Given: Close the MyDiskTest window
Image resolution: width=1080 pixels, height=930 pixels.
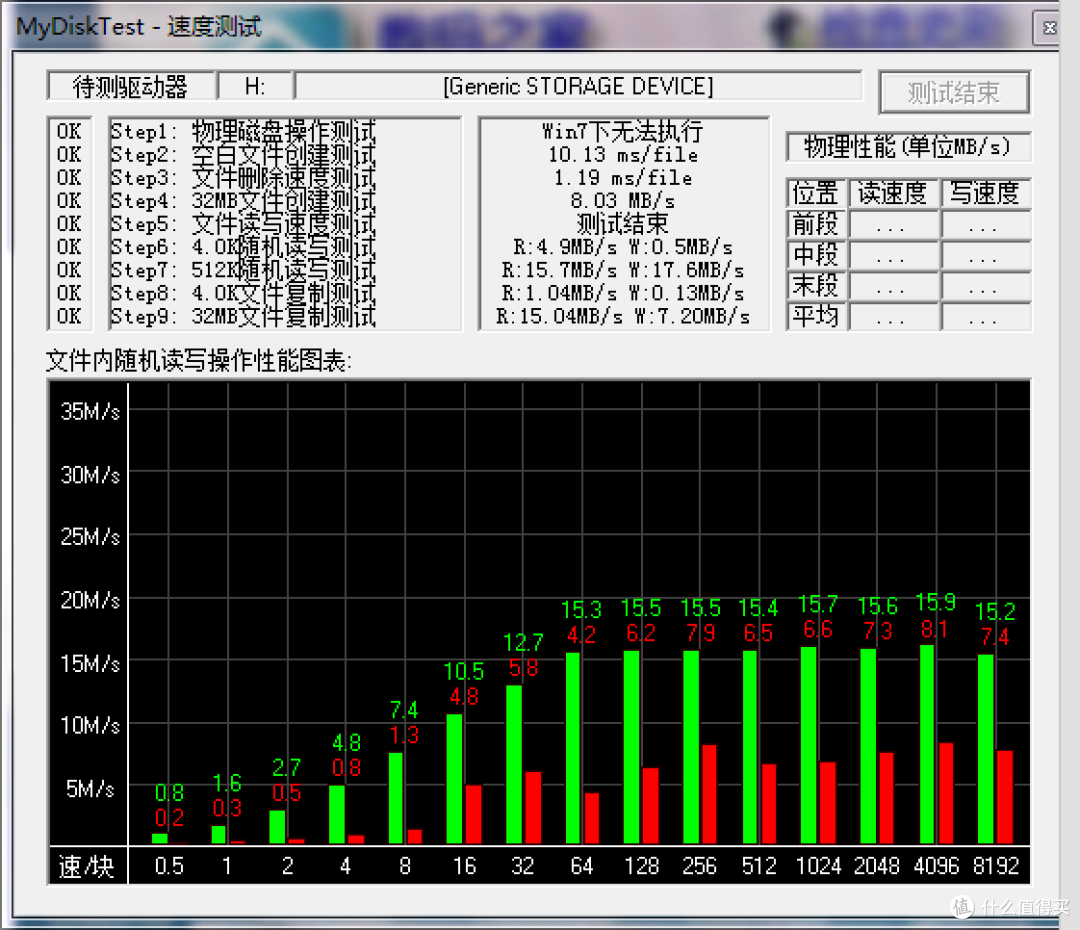Looking at the screenshot, I should [x=1048, y=28].
